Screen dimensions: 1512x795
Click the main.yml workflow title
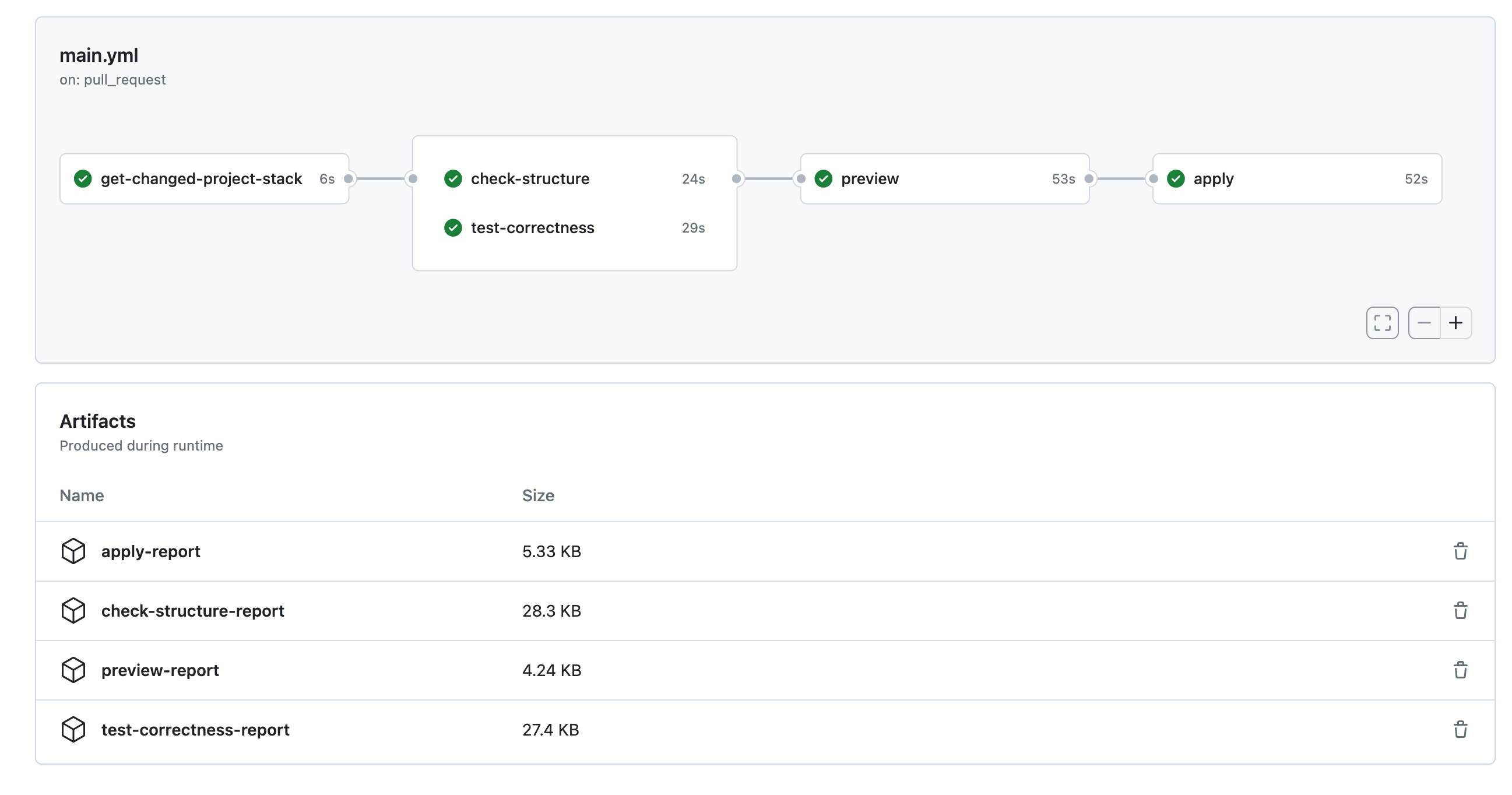[99, 55]
